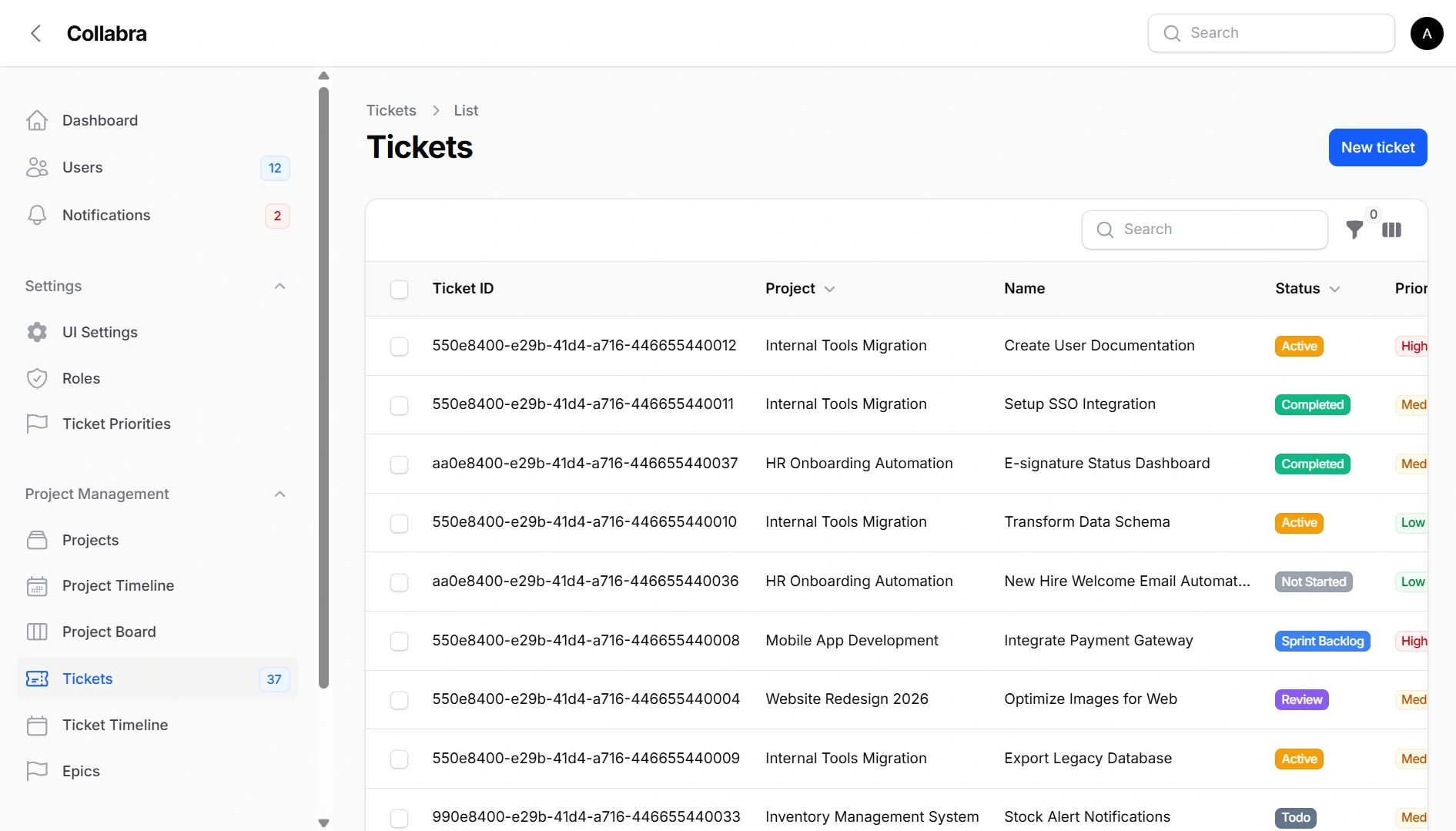Click Mobile App Development project cell
The width and height of the screenshot is (1456, 831).
852,640
